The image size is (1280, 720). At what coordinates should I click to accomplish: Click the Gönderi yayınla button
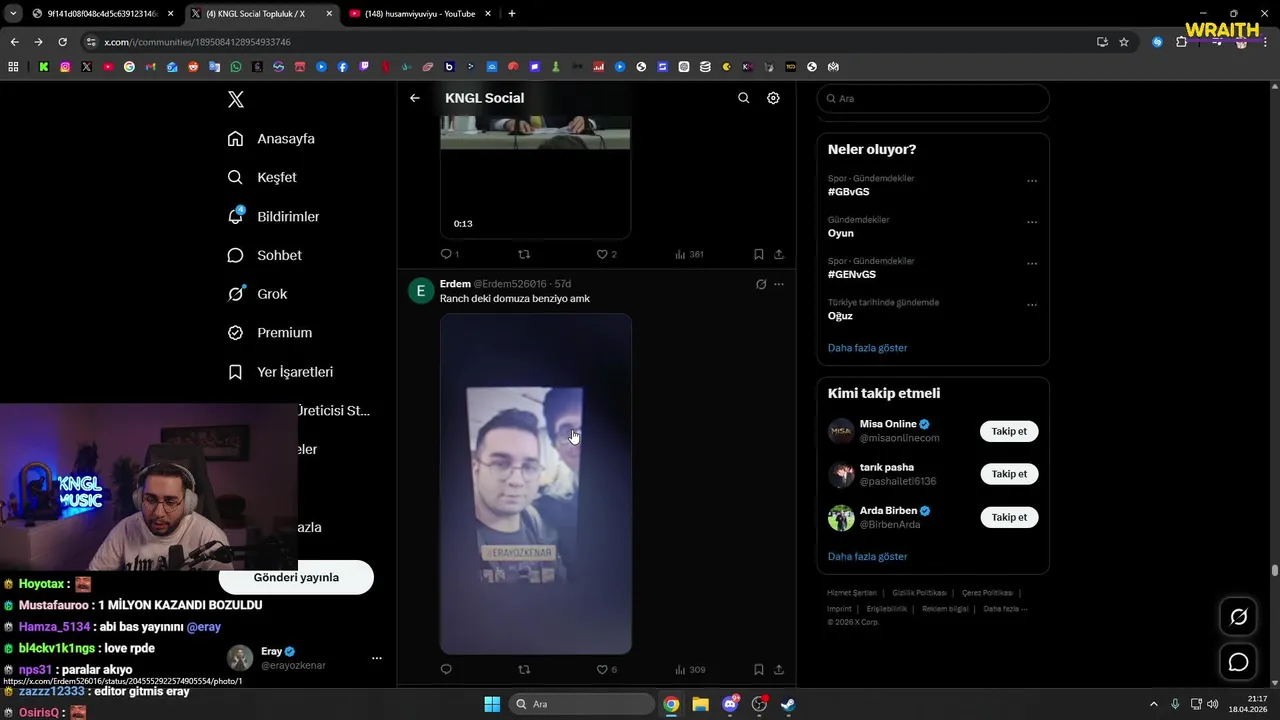(x=296, y=577)
